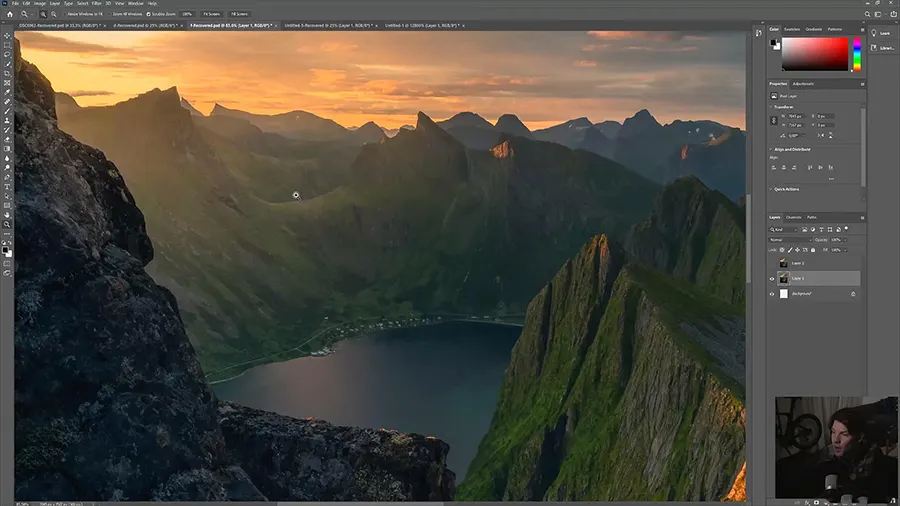Select the Rectangular Marquee tool

click(x=7, y=45)
